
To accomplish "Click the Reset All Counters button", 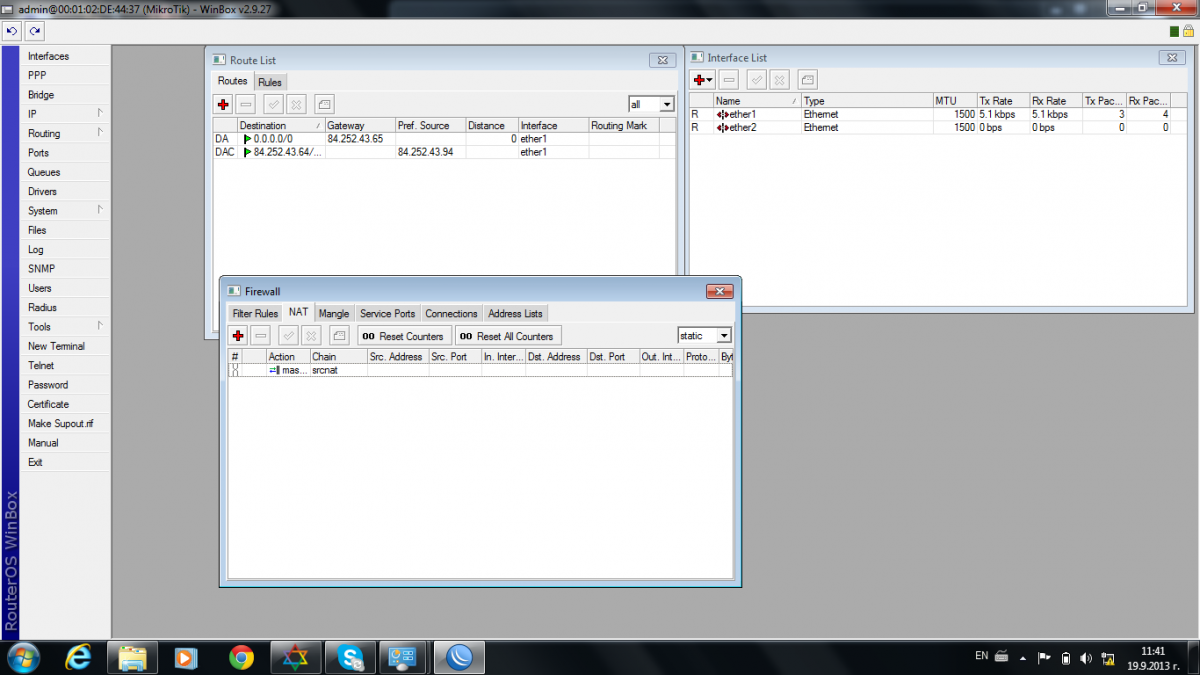I will (x=507, y=336).
